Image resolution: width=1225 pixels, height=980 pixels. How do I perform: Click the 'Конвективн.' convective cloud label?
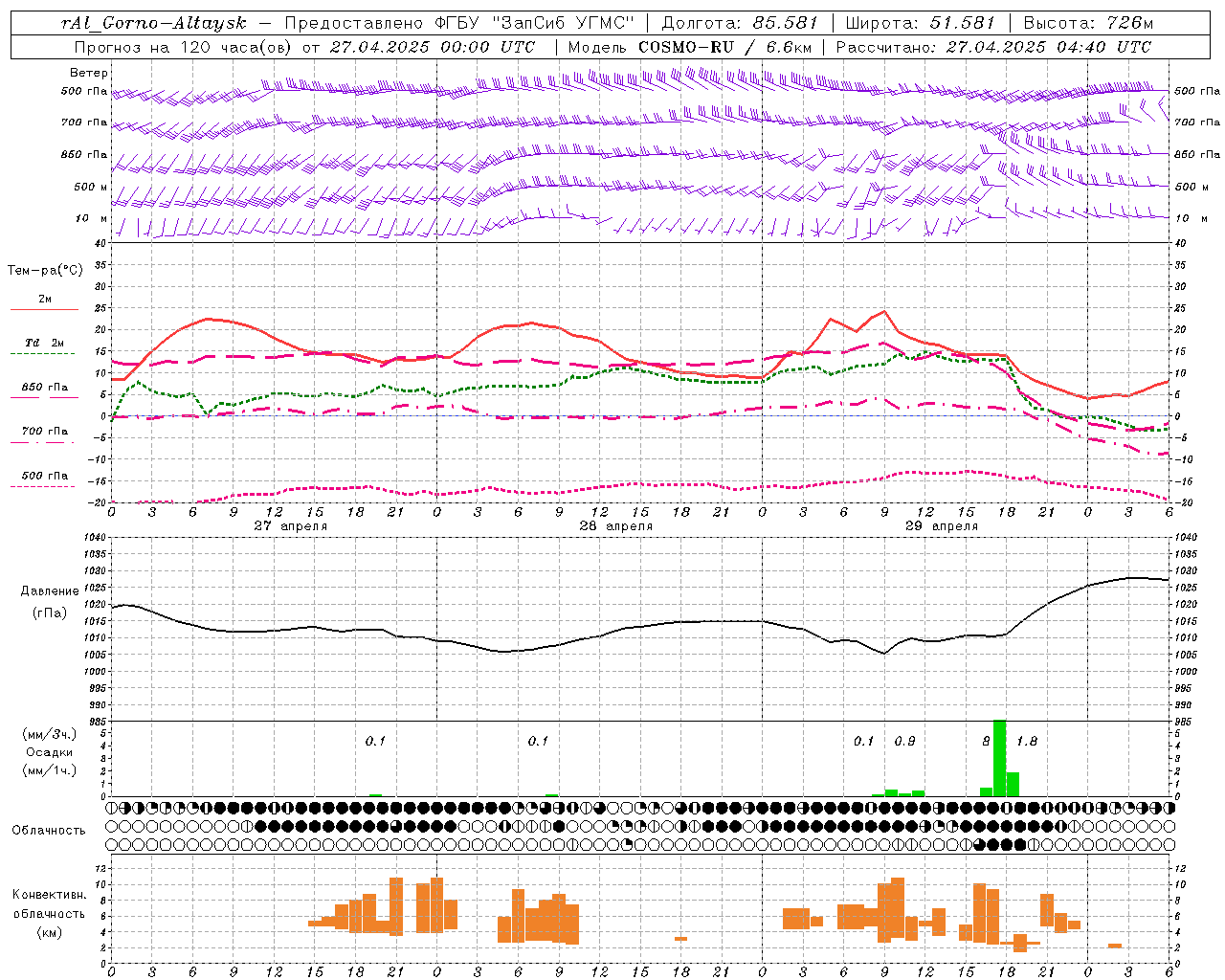[49, 895]
